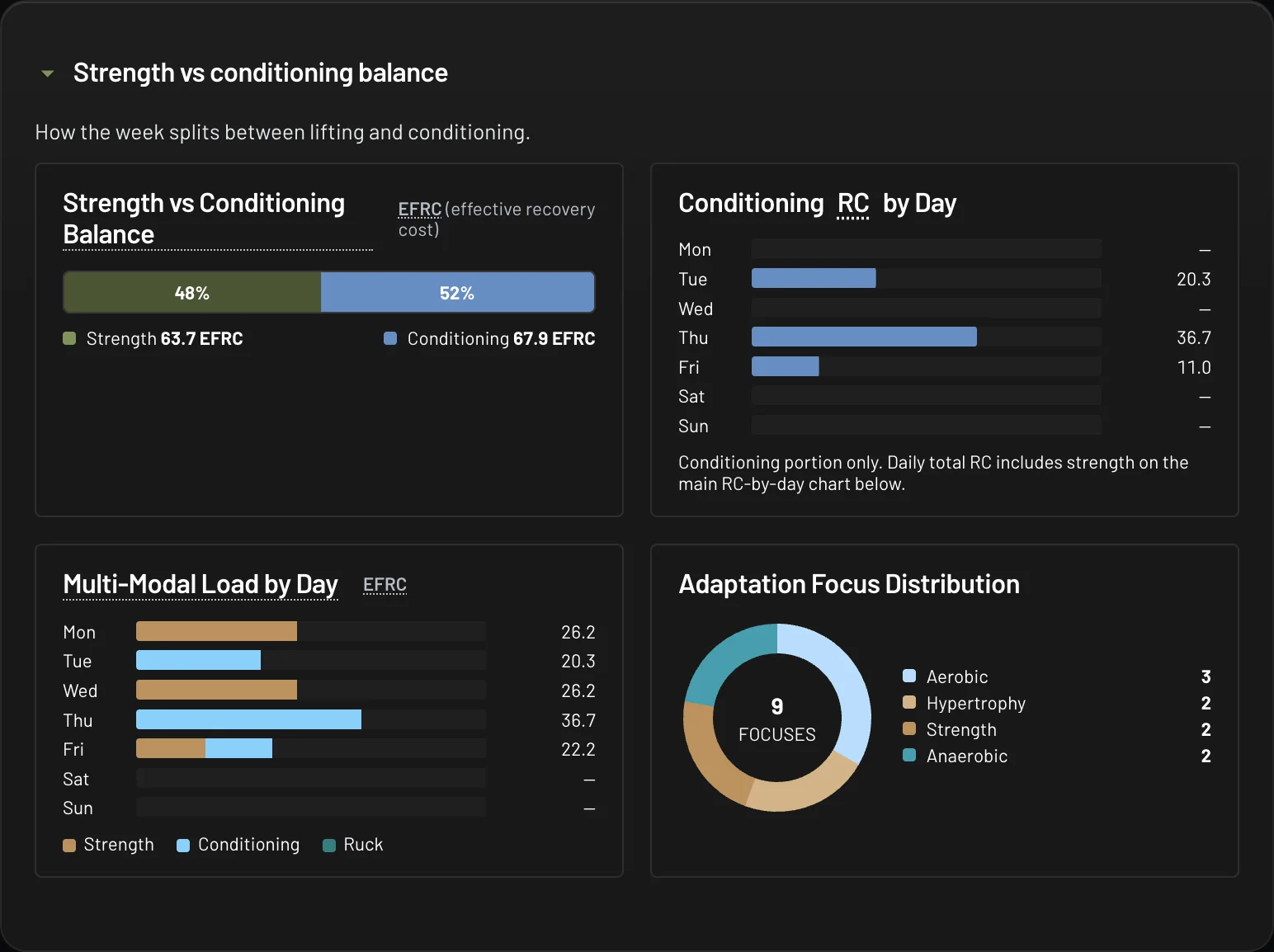
Task: Click the Thu bar in Conditioning RC by Day
Action: pos(864,337)
